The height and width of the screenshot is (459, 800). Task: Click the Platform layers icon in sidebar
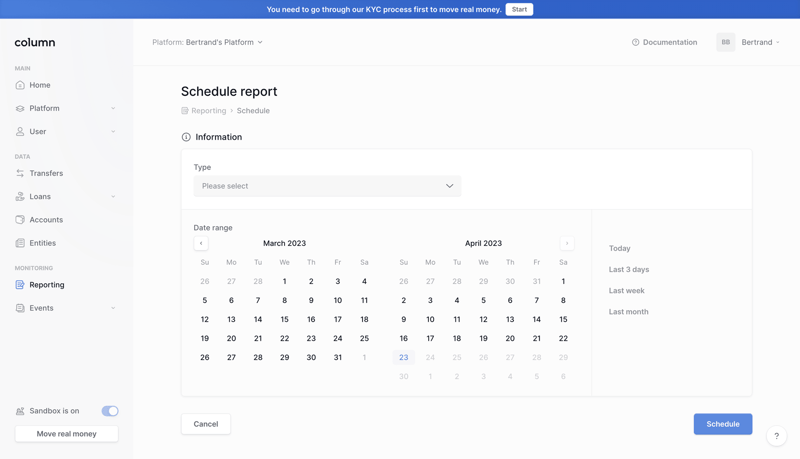pyautogui.click(x=20, y=108)
